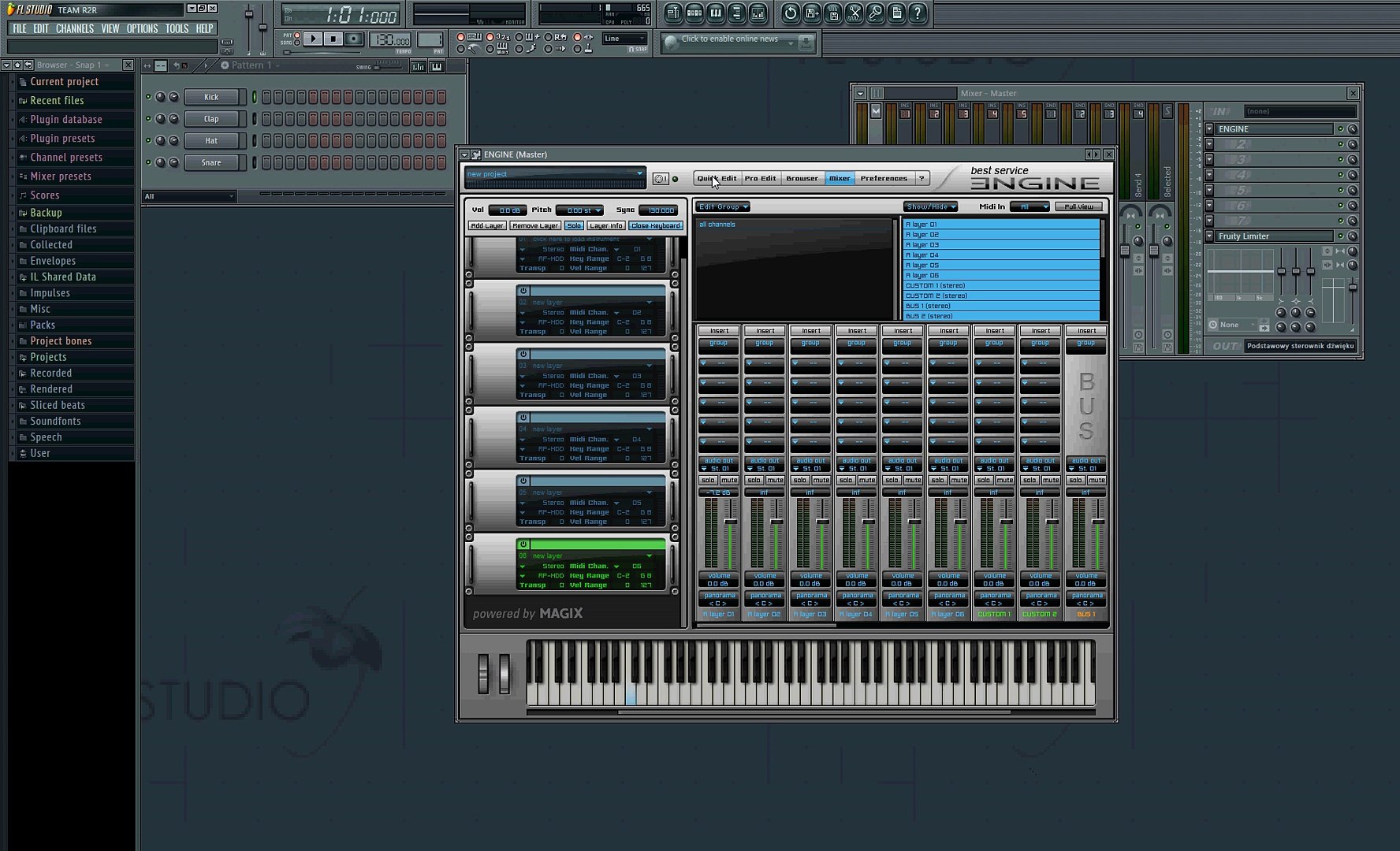Show the mixer window icon
The width and height of the screenshot is (1400, 851).
tap(758, 13)
